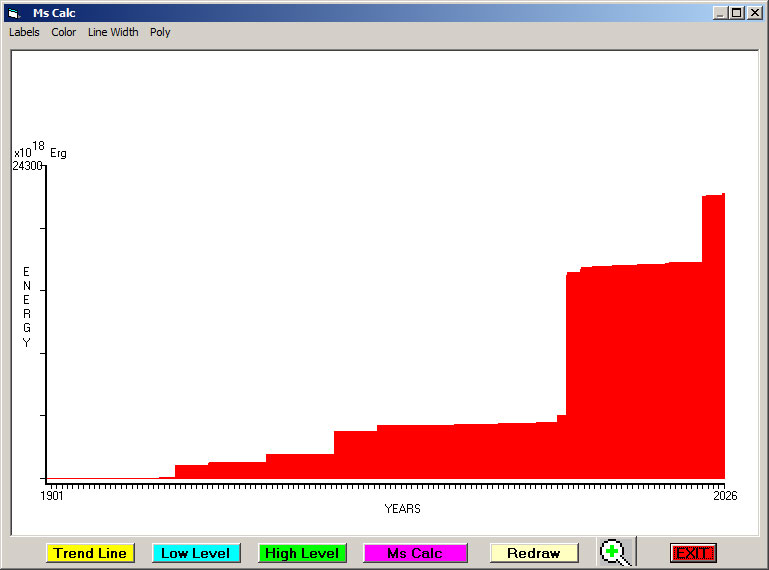The image size is (769, 570).
Task: Open the Line Width menu
Action: [x=113, y=32]
